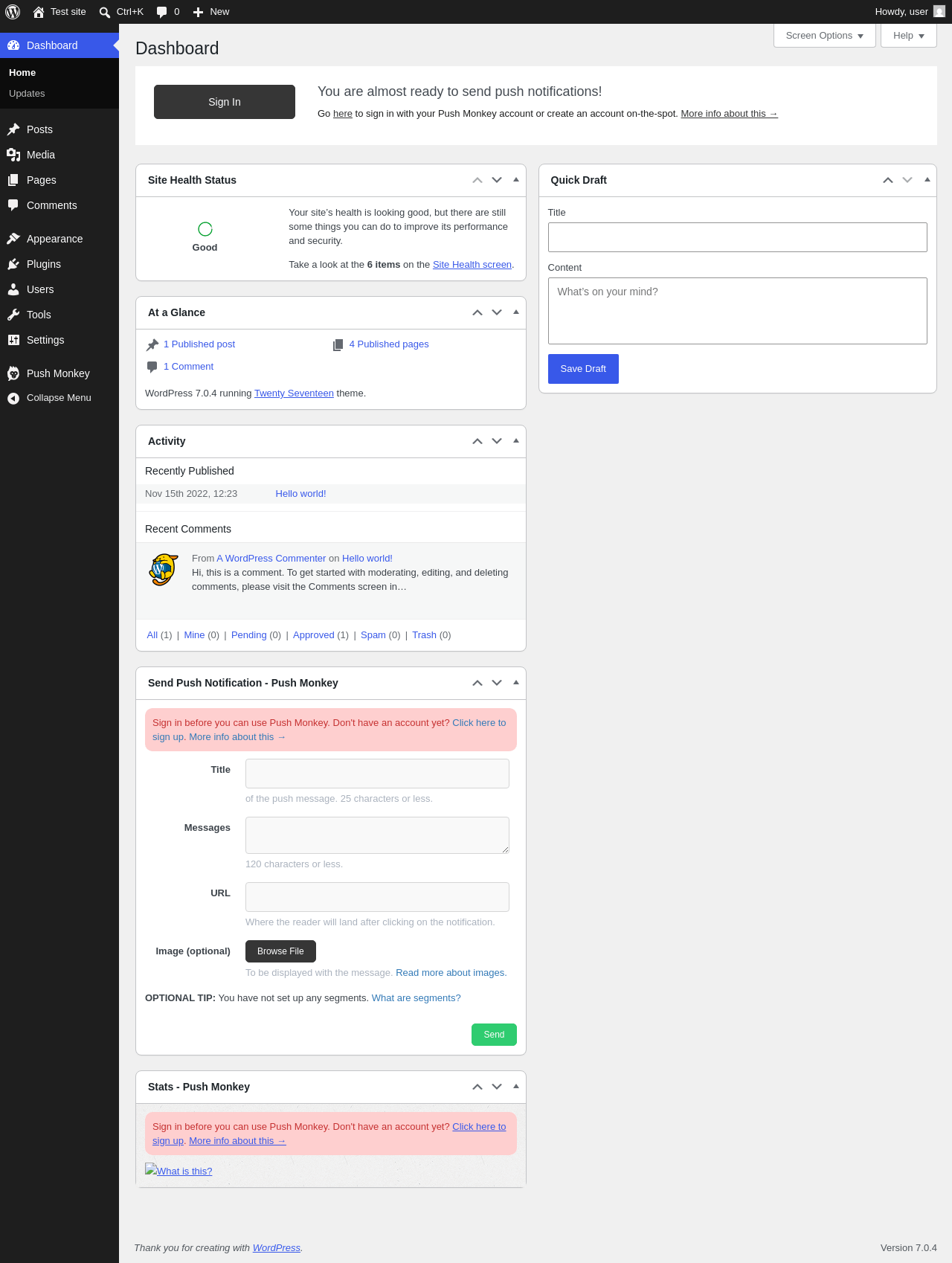Screen dimensions: 952x1263
Task: Collapse the Send Push Notification panel
Action: coord(516,683)
